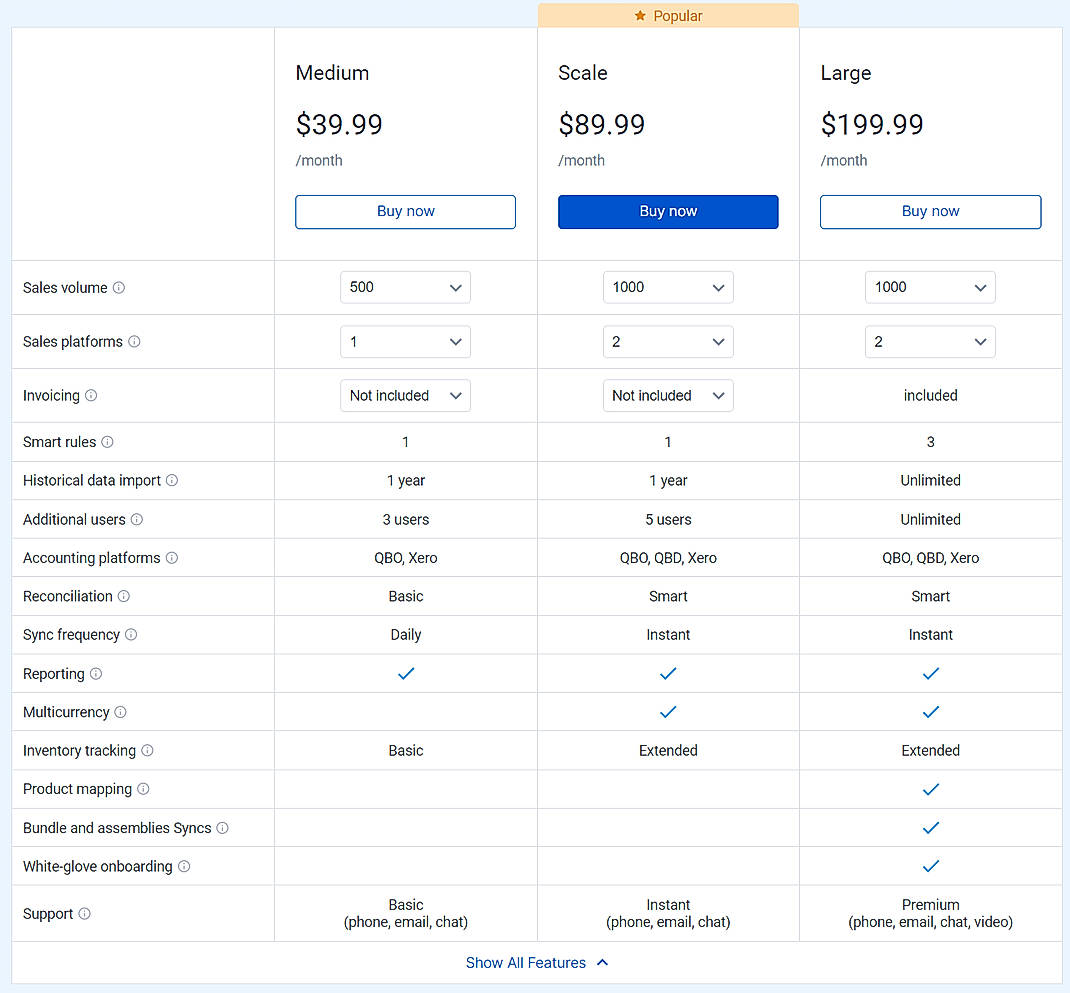The image size is (1070, 993).
Task: Click the Inventory tracking info icon
Action: 148,750
